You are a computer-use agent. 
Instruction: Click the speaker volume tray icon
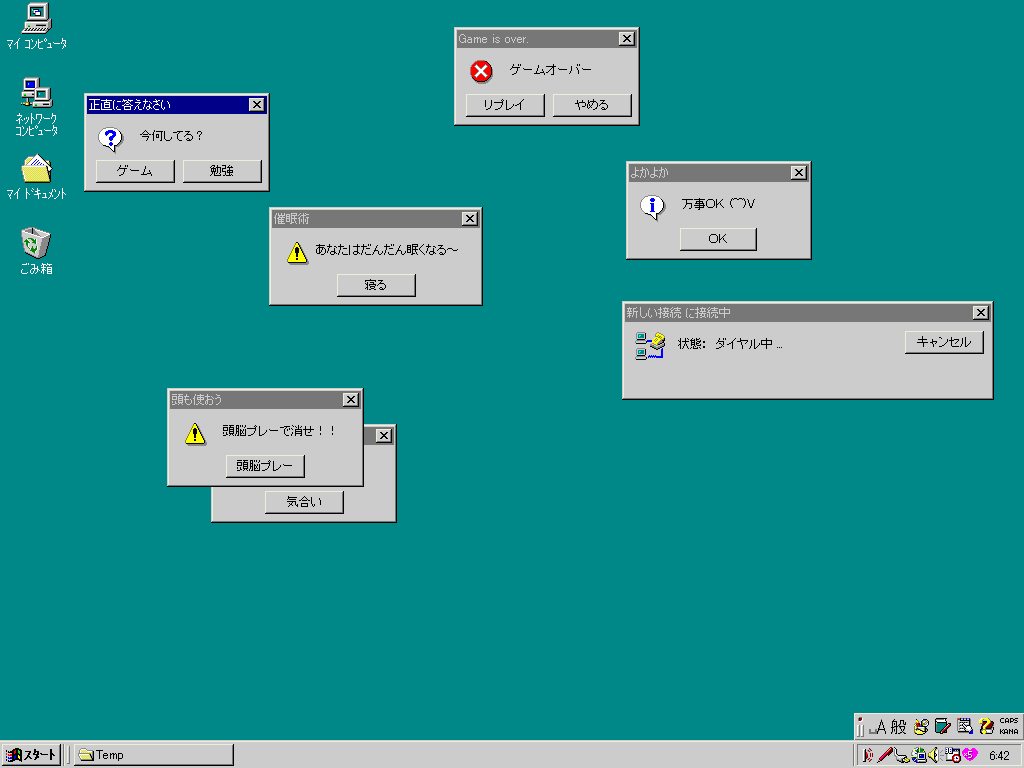(934, 755)
